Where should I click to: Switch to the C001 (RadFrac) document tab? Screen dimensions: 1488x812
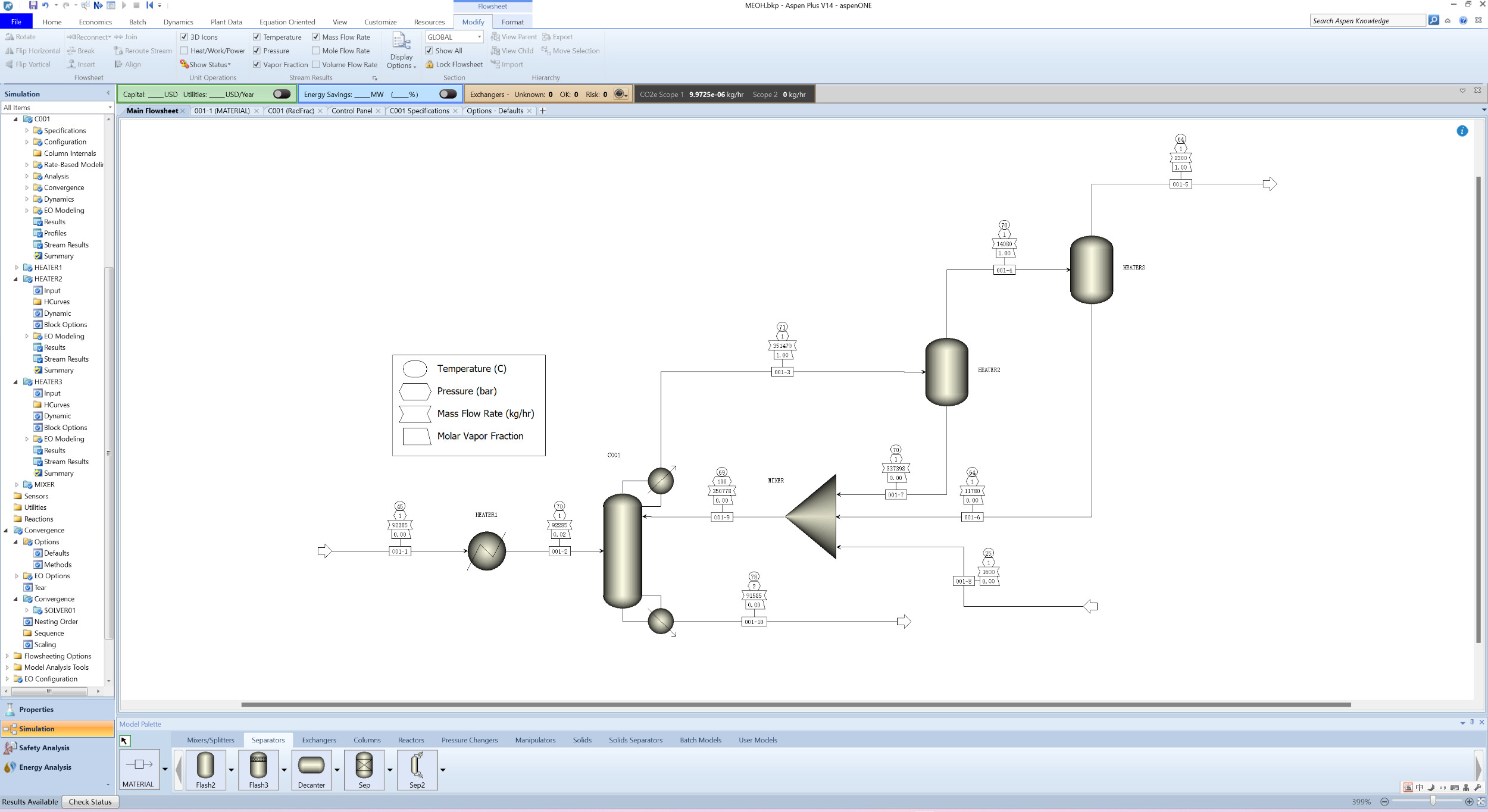click(x=291, y=111)
